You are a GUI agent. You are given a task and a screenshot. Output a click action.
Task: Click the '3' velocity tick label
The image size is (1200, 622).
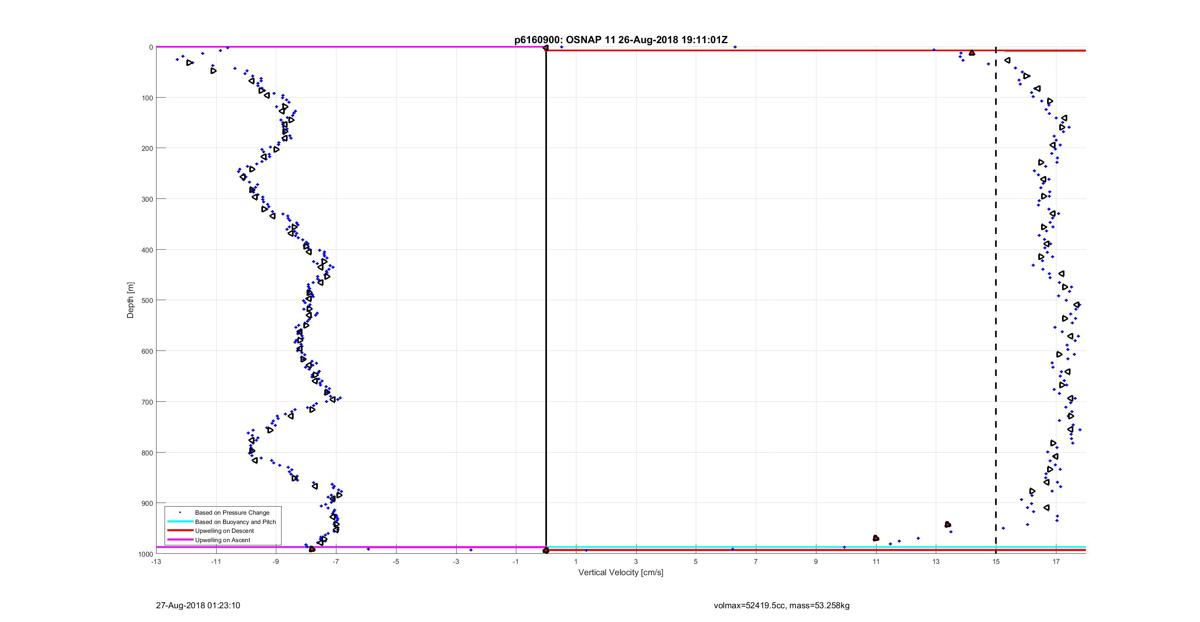pos(636,562)
